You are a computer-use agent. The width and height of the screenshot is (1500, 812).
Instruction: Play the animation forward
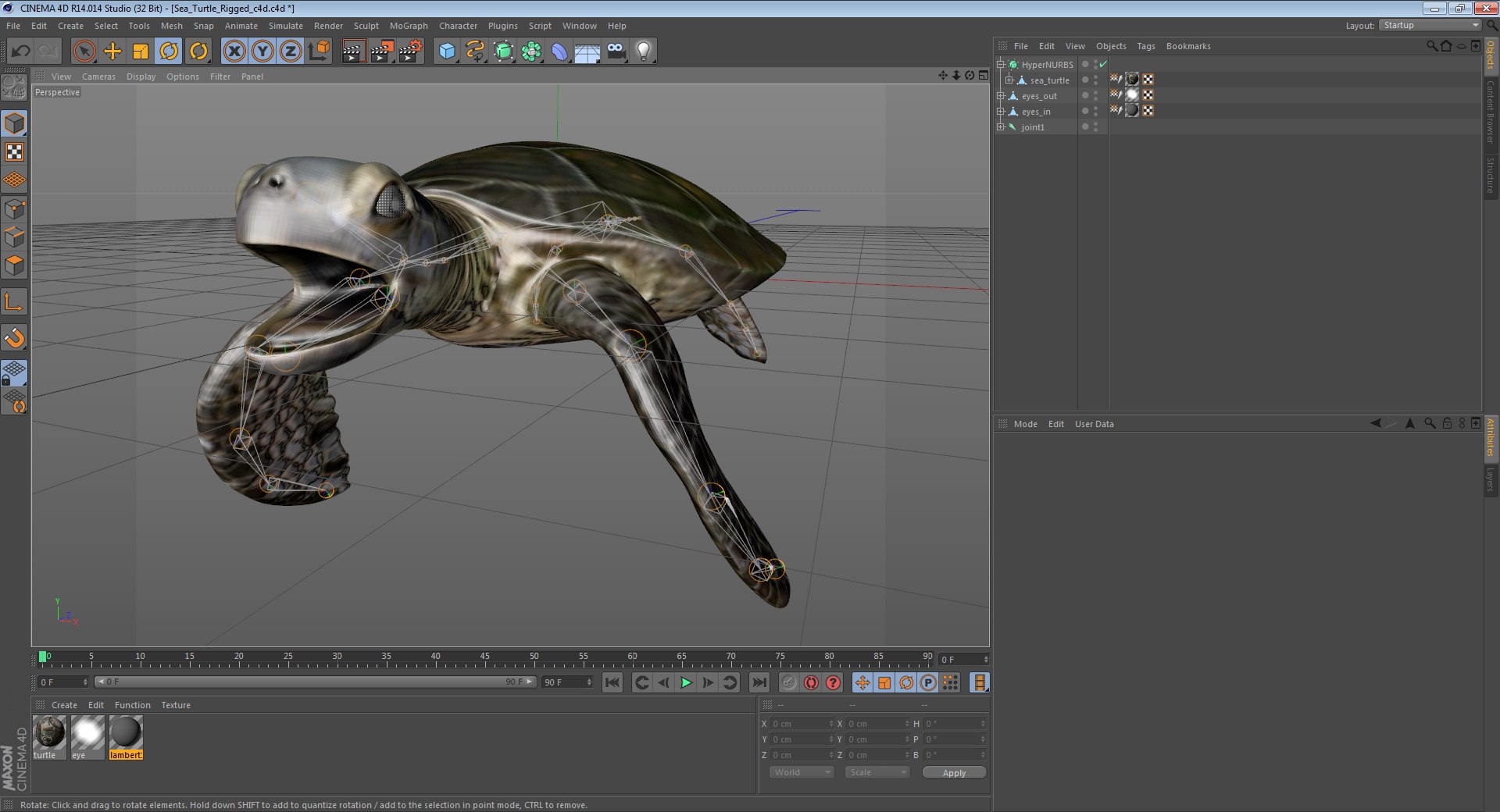coord(685,682)
